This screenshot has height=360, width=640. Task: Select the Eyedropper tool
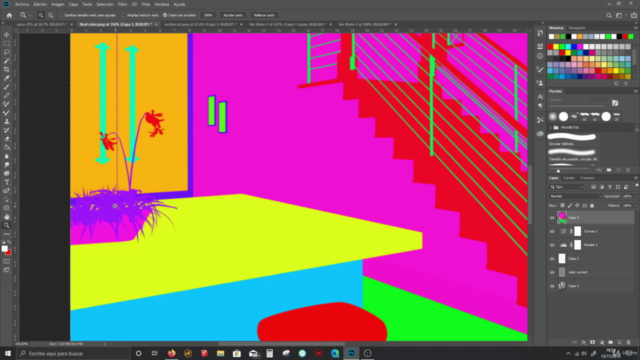click(7, 78)
